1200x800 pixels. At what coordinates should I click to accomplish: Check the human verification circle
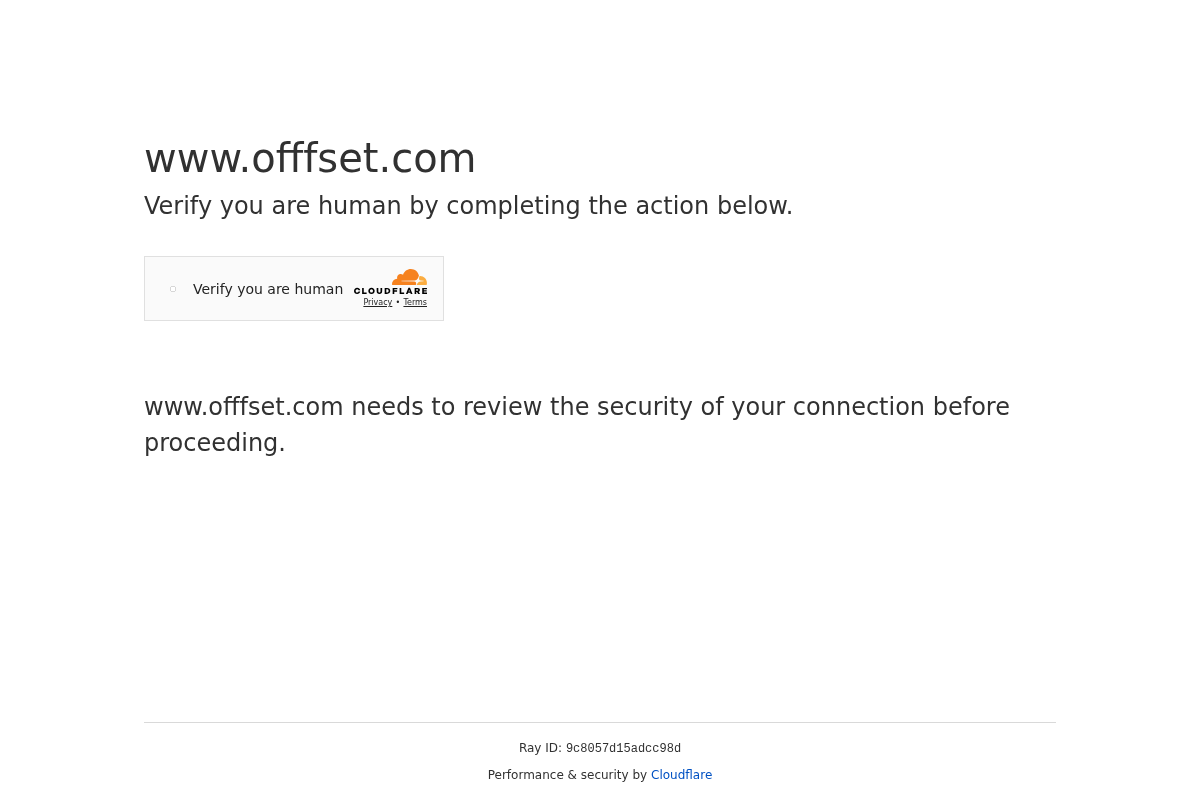pos(173,289)
